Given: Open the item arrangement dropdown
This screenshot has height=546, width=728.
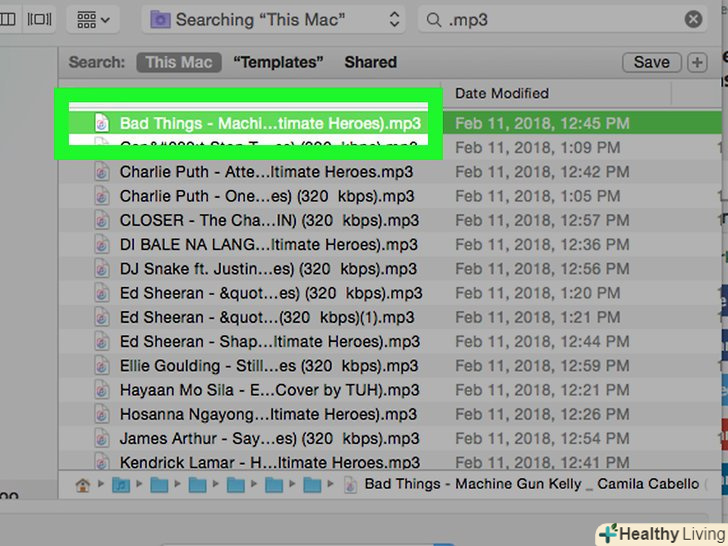Looking at the screenshot, I should [x=93, y=20].
